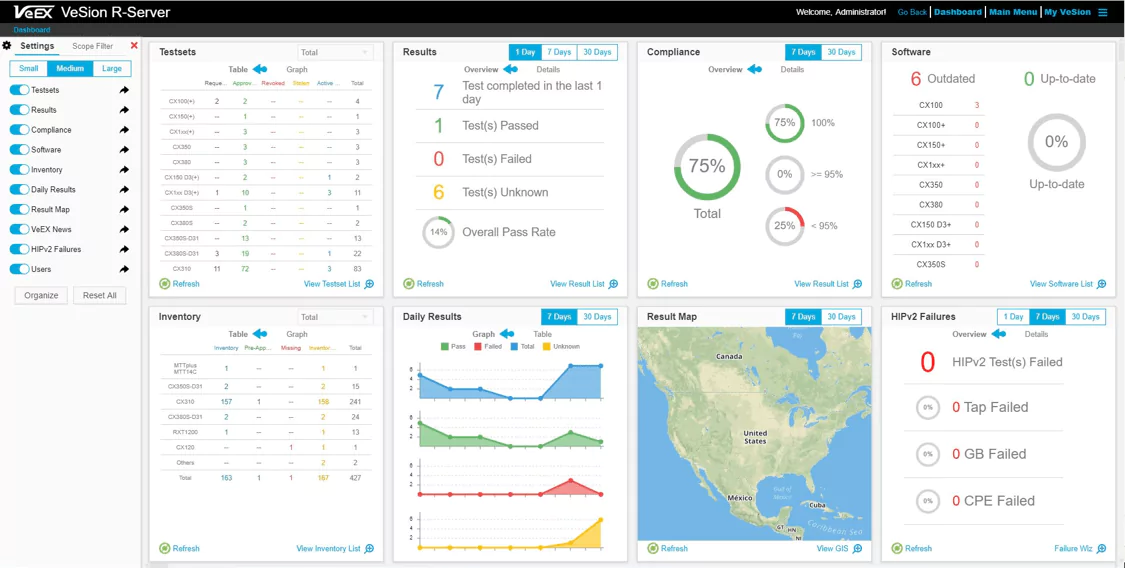
Task: Click the share arrow next to Result Map
Action: (x=124, y=209)
